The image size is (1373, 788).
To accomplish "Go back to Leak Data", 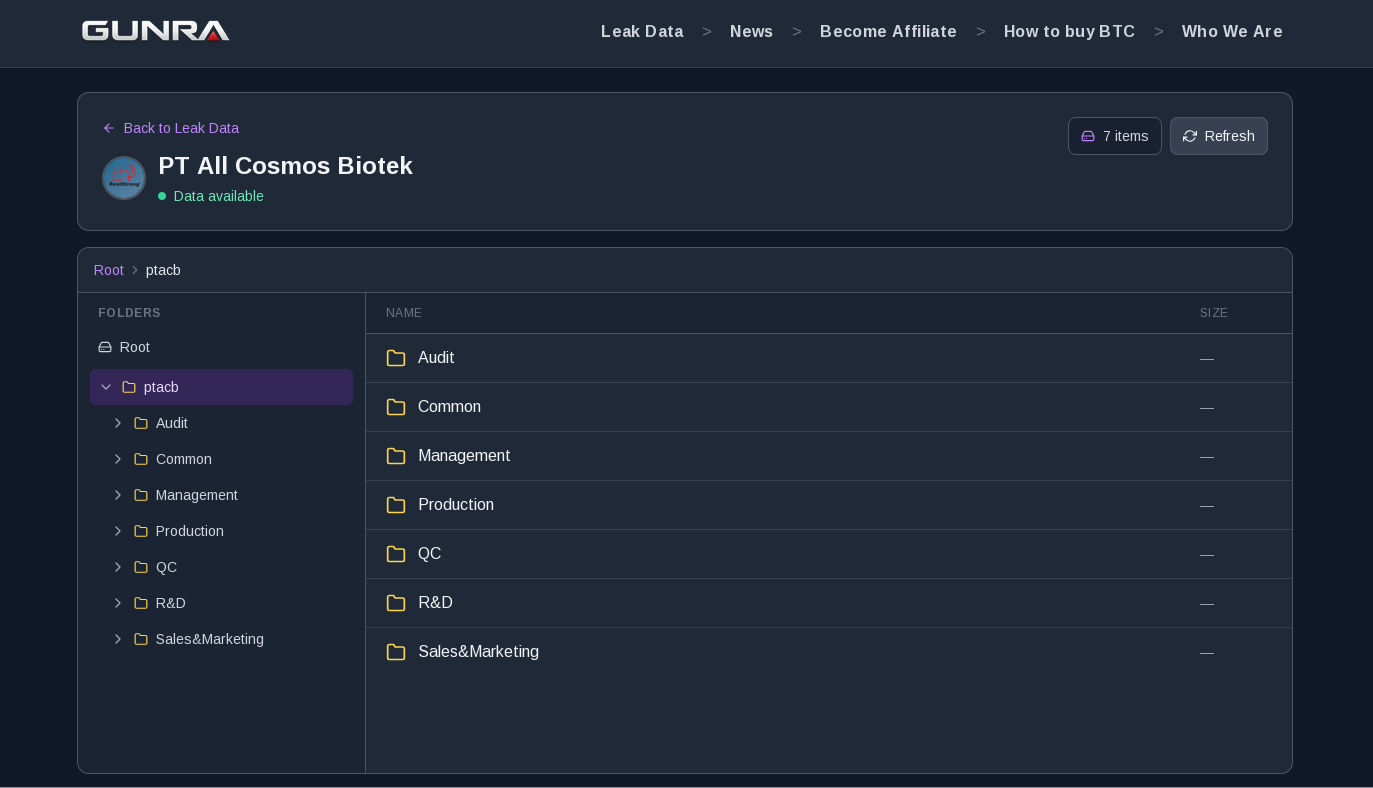I will 171,128.
